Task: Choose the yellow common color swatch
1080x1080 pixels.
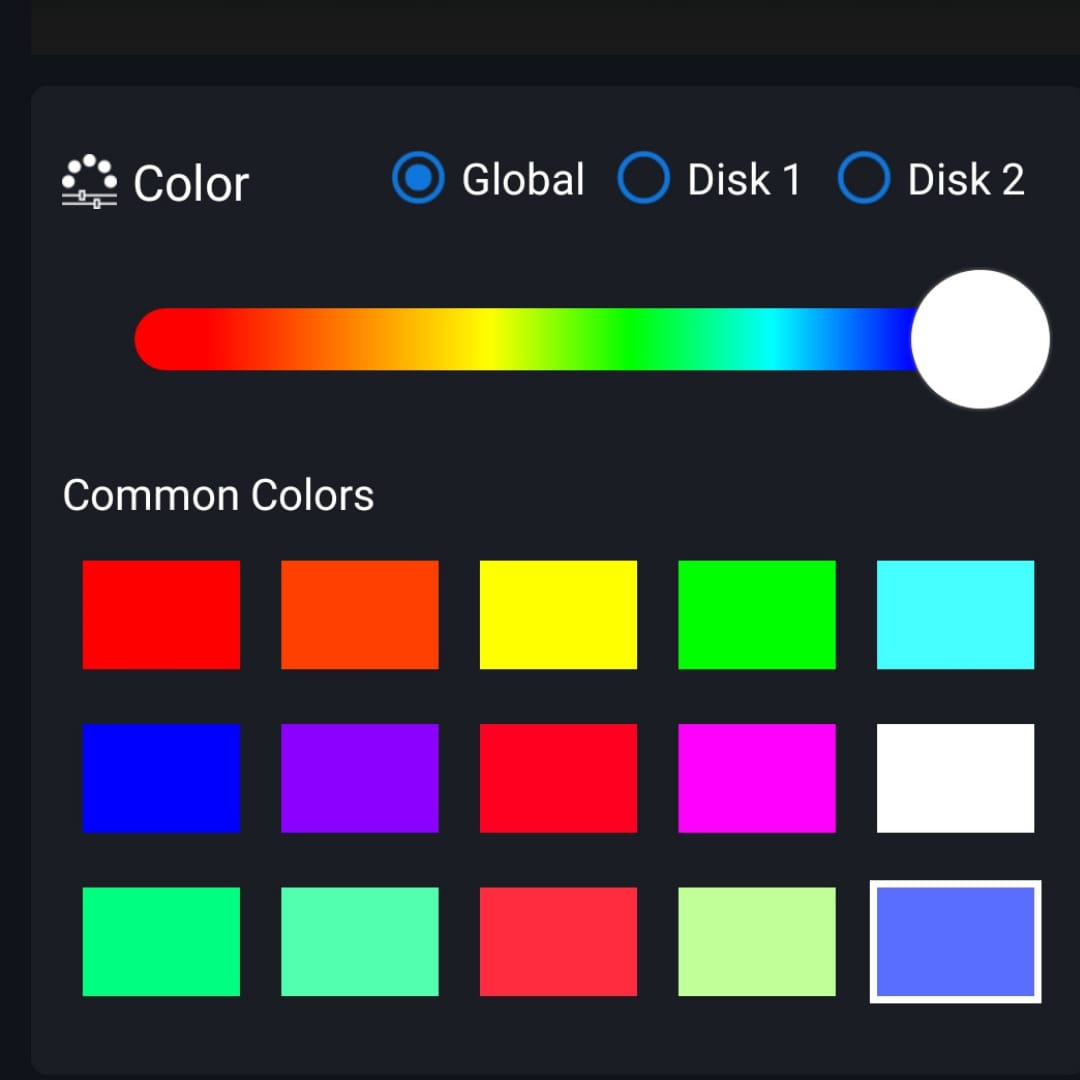Action: pos(558,615)
